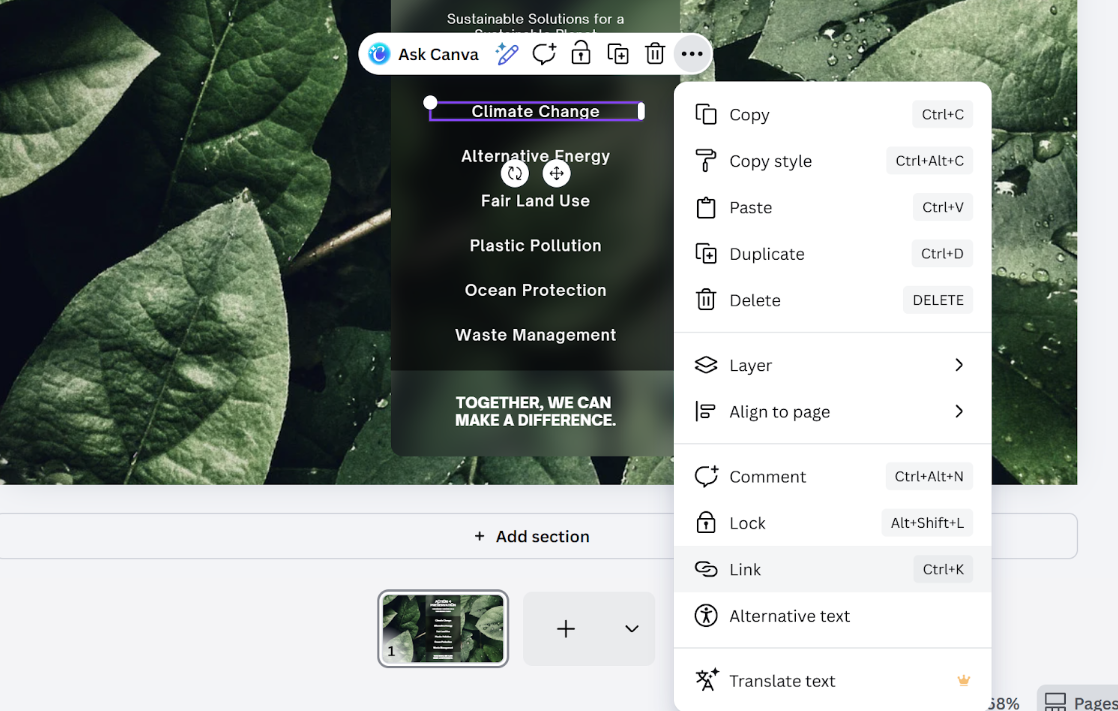Click the add comment bubble icon in toolbar
This screenshot has width=1118, height=711.
544,54
